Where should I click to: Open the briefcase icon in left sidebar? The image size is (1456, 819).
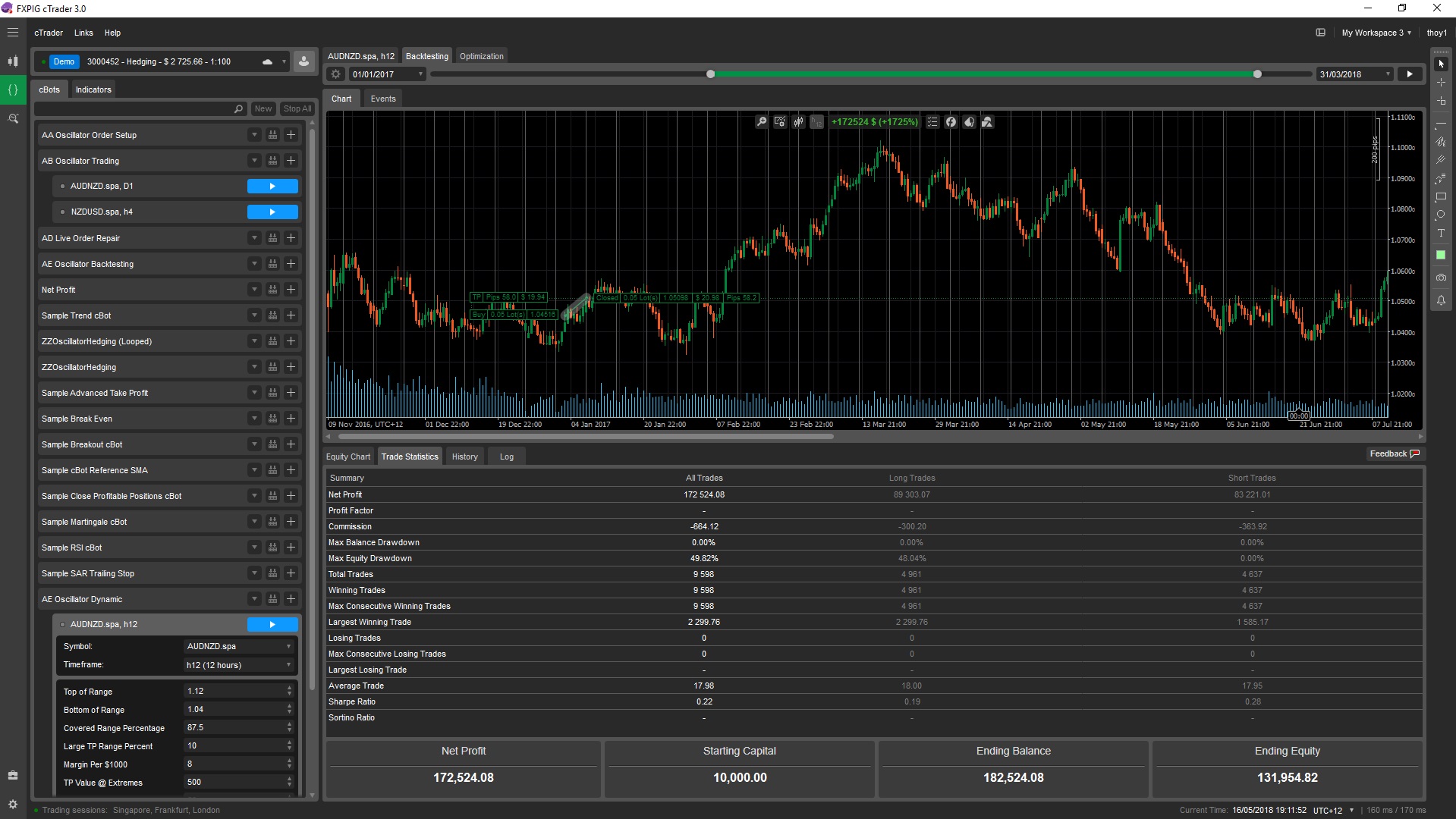point(13,775)
